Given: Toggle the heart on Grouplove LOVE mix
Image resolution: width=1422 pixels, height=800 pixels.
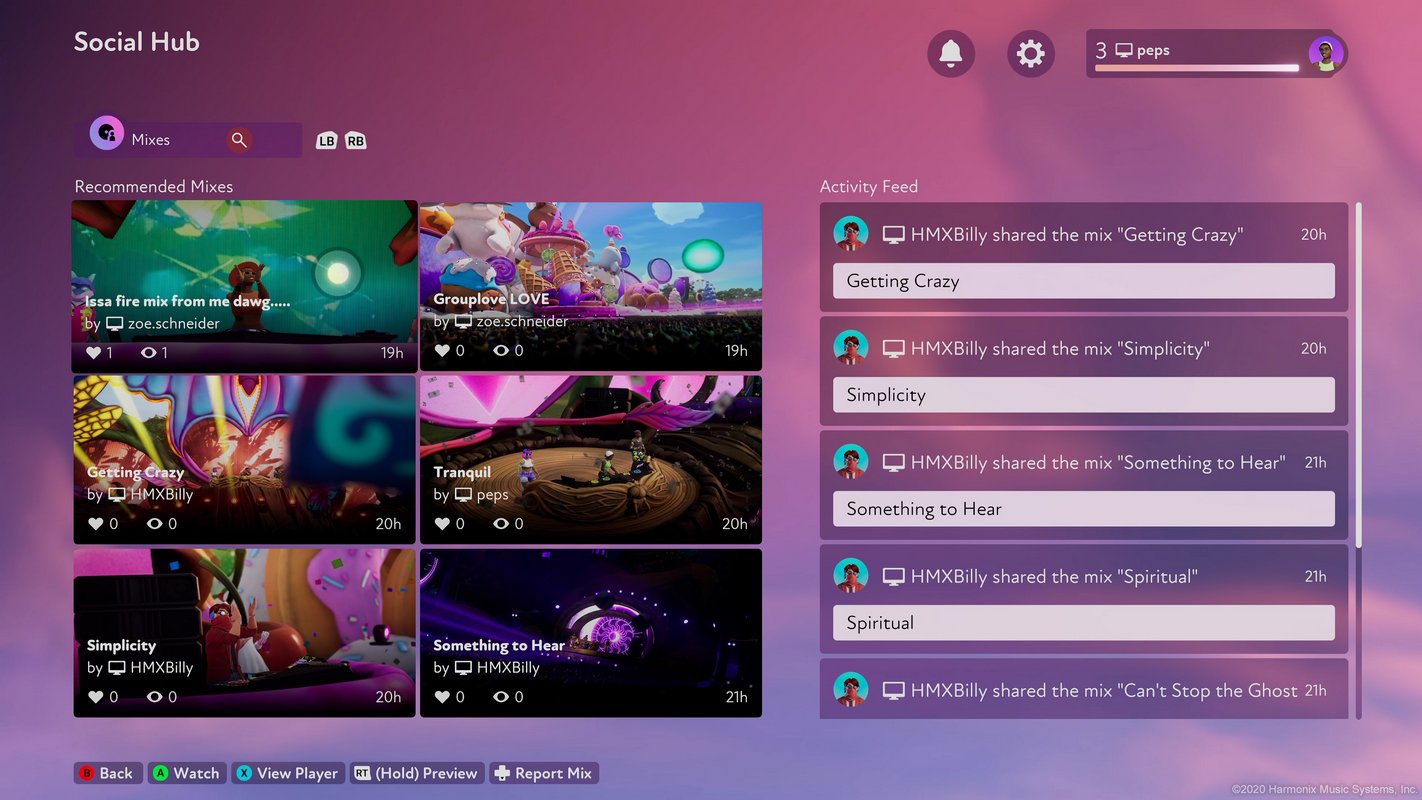Looking at the screenshot, I should 441,351.
